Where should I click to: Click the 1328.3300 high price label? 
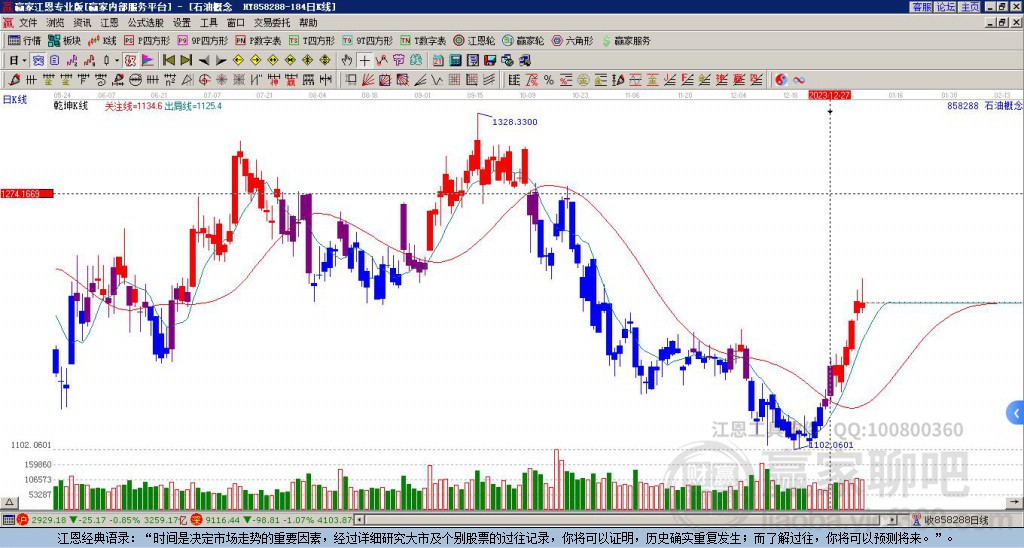point(515,122)
